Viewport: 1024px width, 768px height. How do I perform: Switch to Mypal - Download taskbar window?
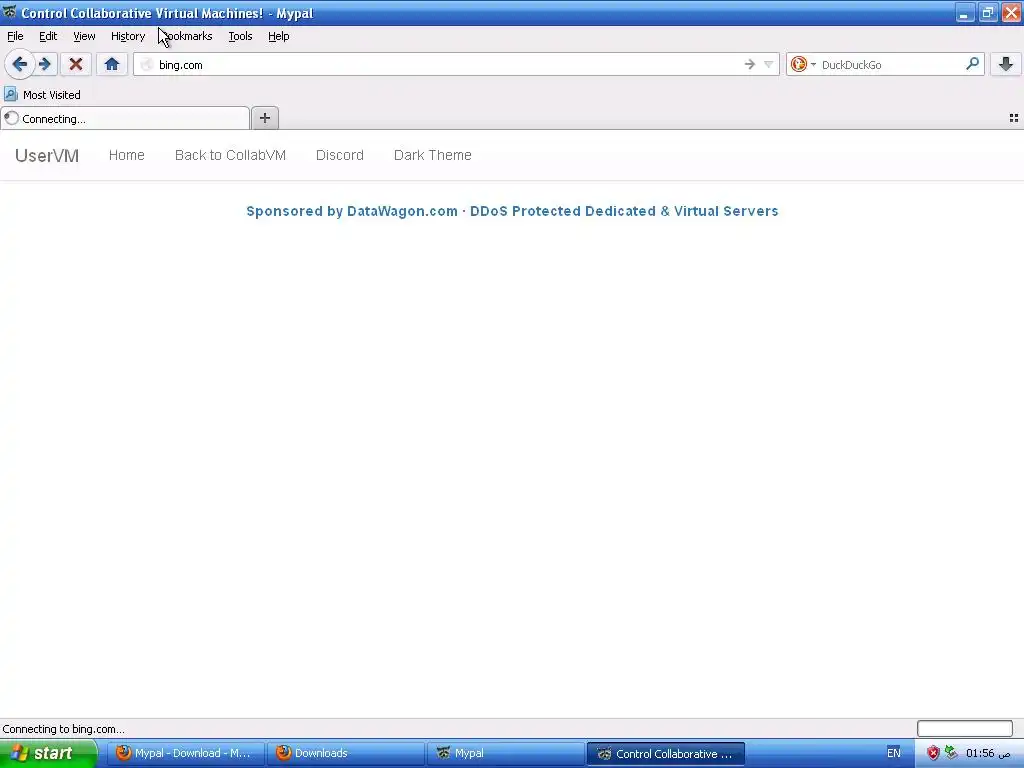tap(185, 753)
